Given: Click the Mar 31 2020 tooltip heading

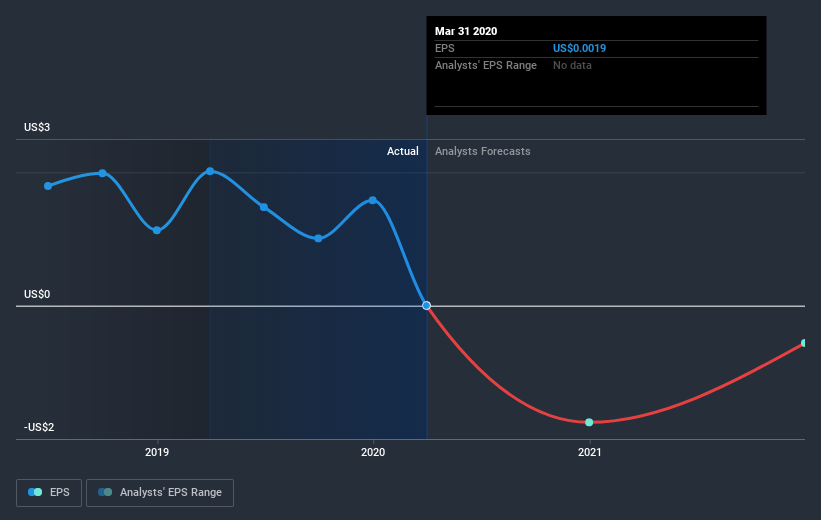Looking at the screenshot, I should (x=466, y=31).
